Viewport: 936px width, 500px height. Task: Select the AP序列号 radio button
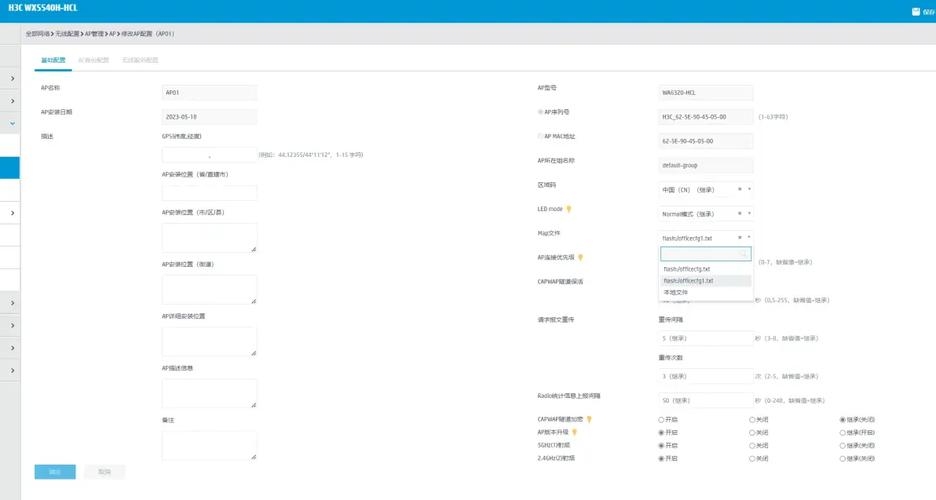click(x=540, y=112)
